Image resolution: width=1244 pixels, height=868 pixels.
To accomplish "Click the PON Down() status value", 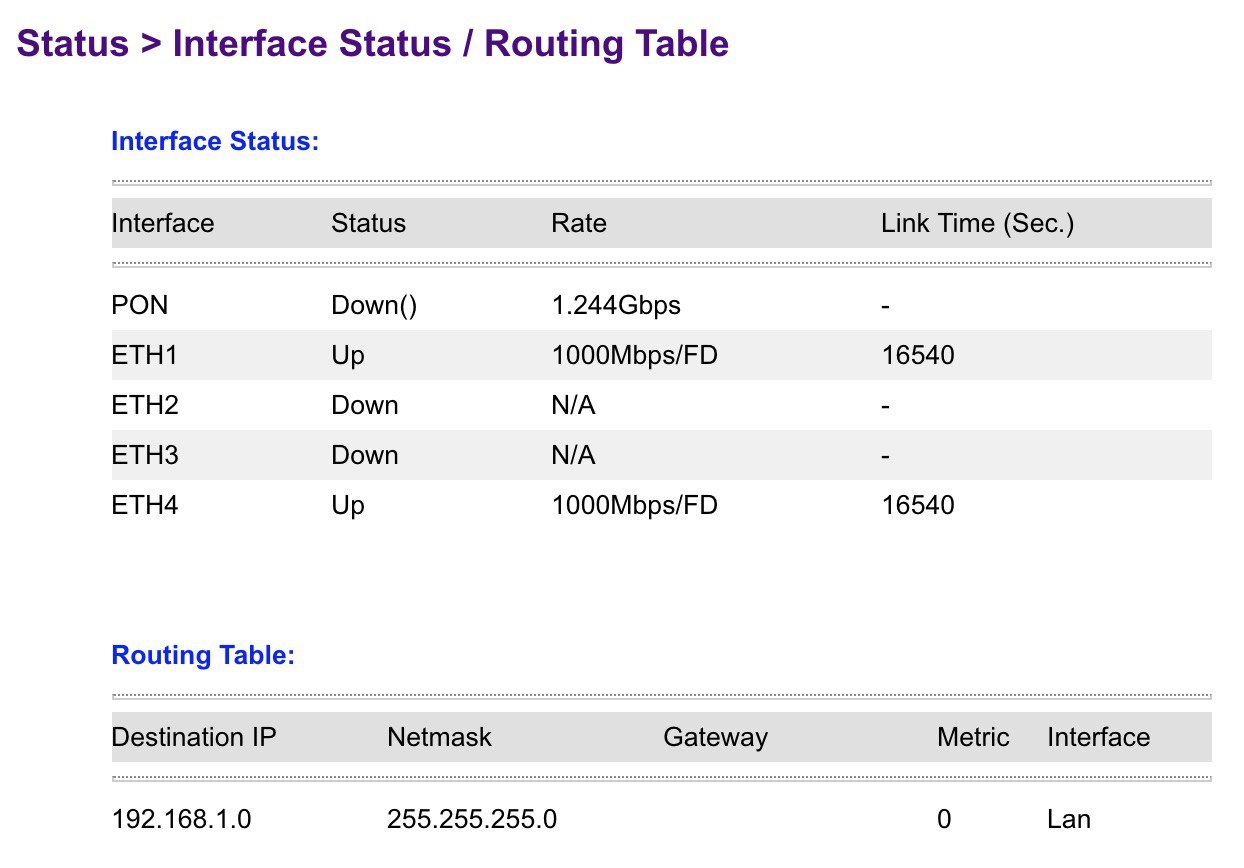I will coord(374,305).
